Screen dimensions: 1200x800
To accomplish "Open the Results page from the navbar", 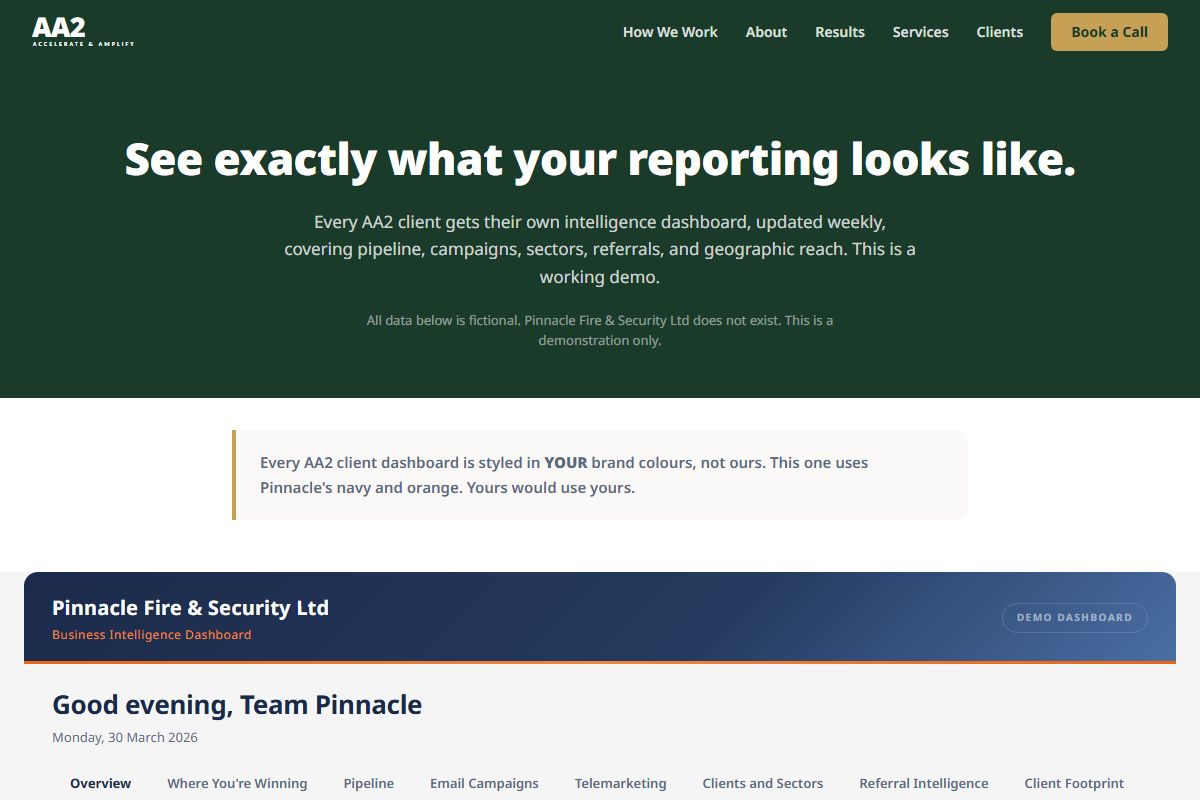I will coord(840,31).
